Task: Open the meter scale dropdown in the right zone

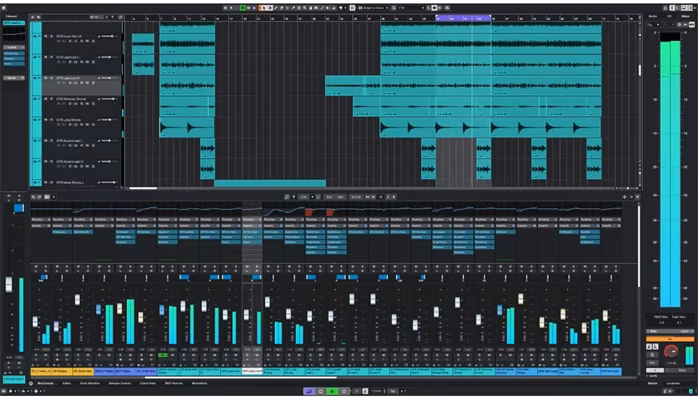Action: click(652, 24)
